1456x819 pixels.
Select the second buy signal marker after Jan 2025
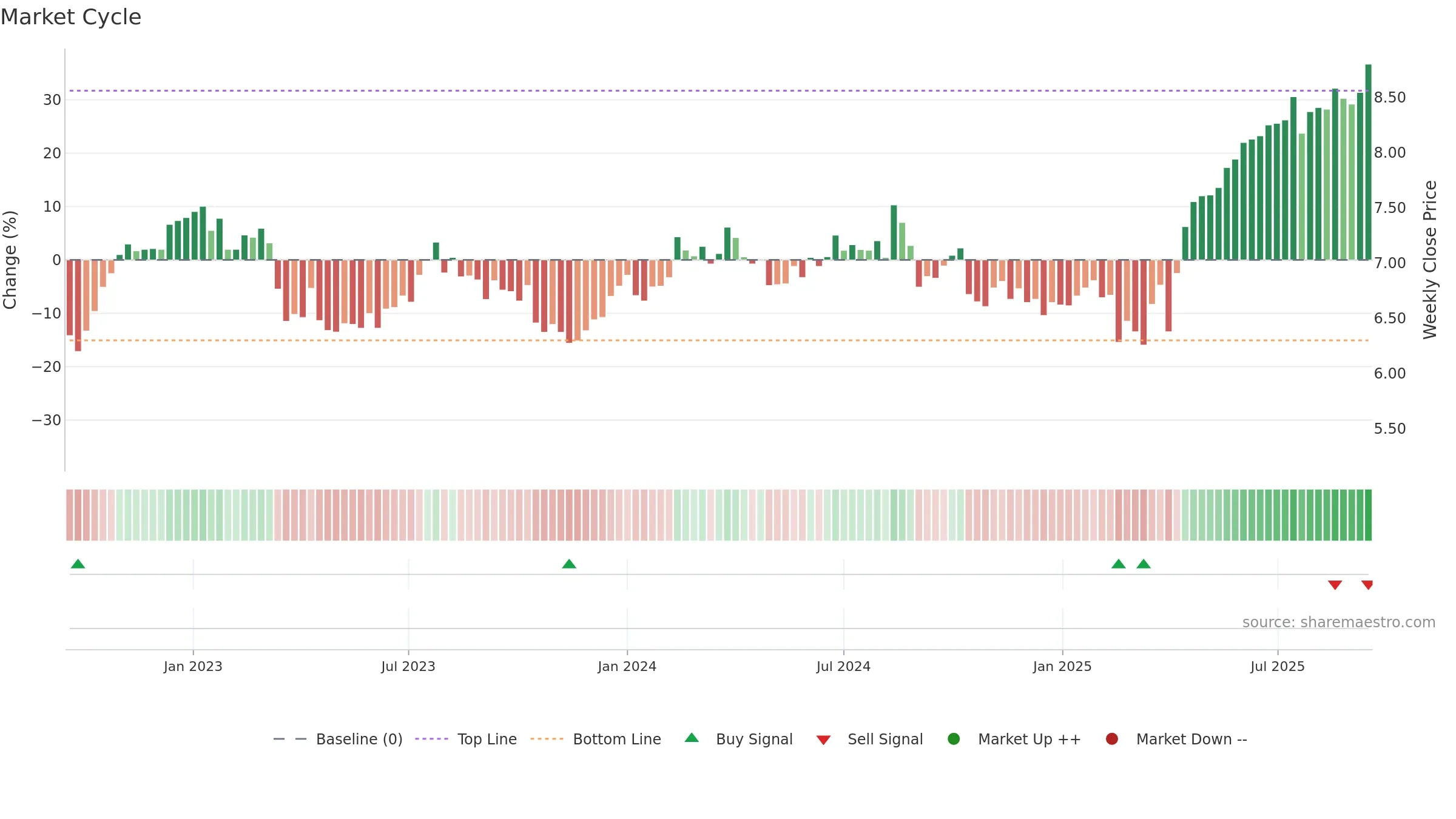(x=1144, y=564)
